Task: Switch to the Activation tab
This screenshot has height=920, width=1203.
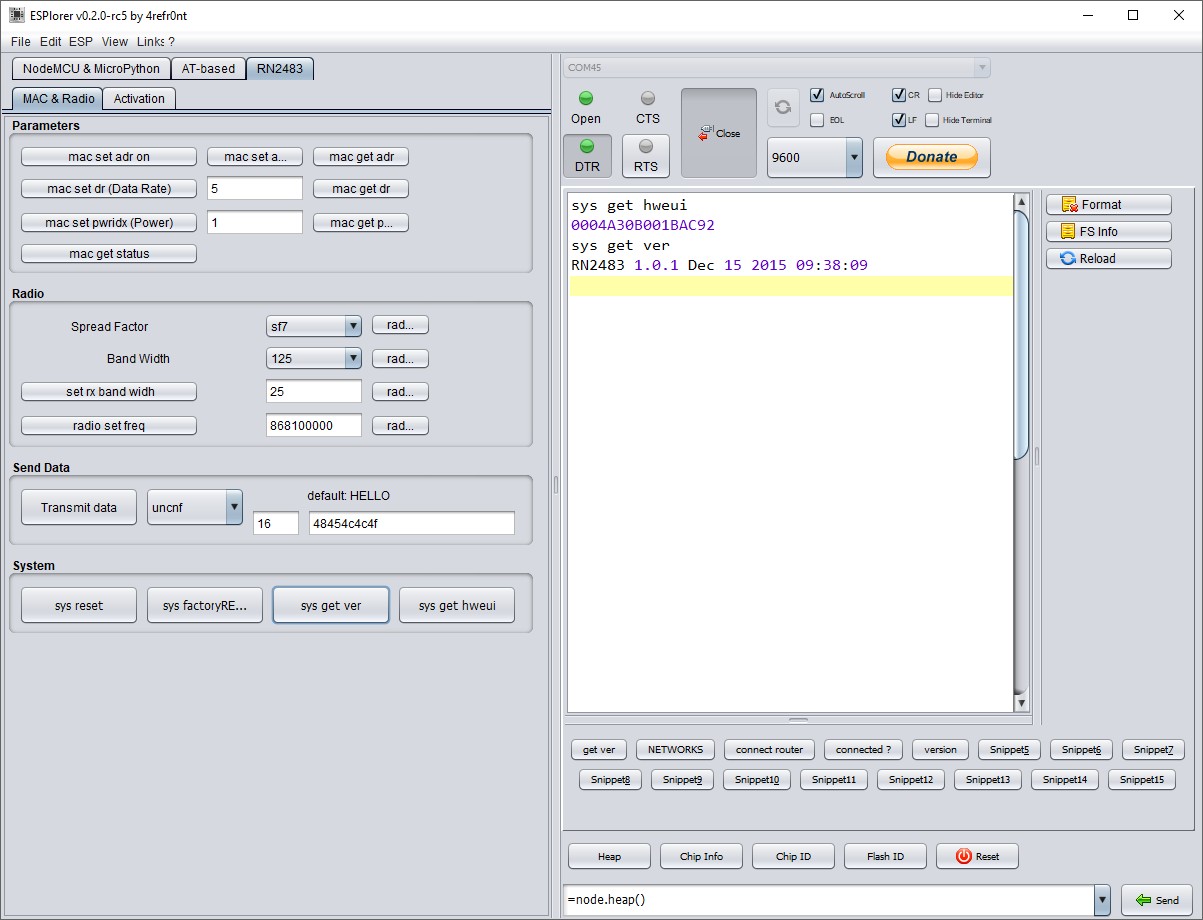Action: click(139, 98)
